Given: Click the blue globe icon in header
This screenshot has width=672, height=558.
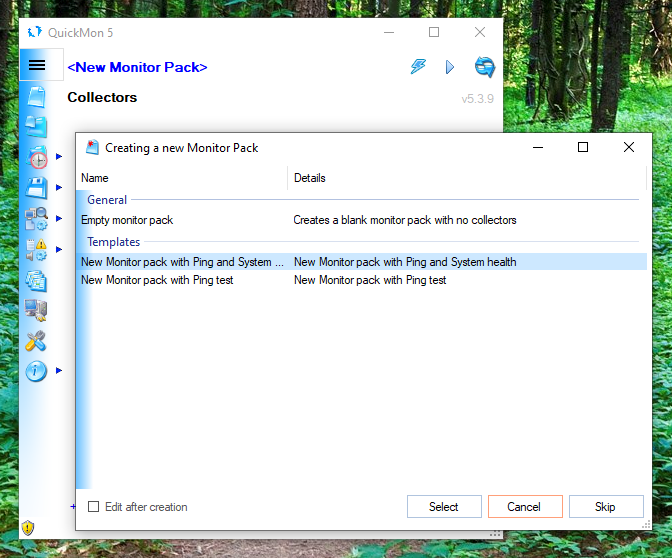Looking at the screenshot, I should coord(485,67).
